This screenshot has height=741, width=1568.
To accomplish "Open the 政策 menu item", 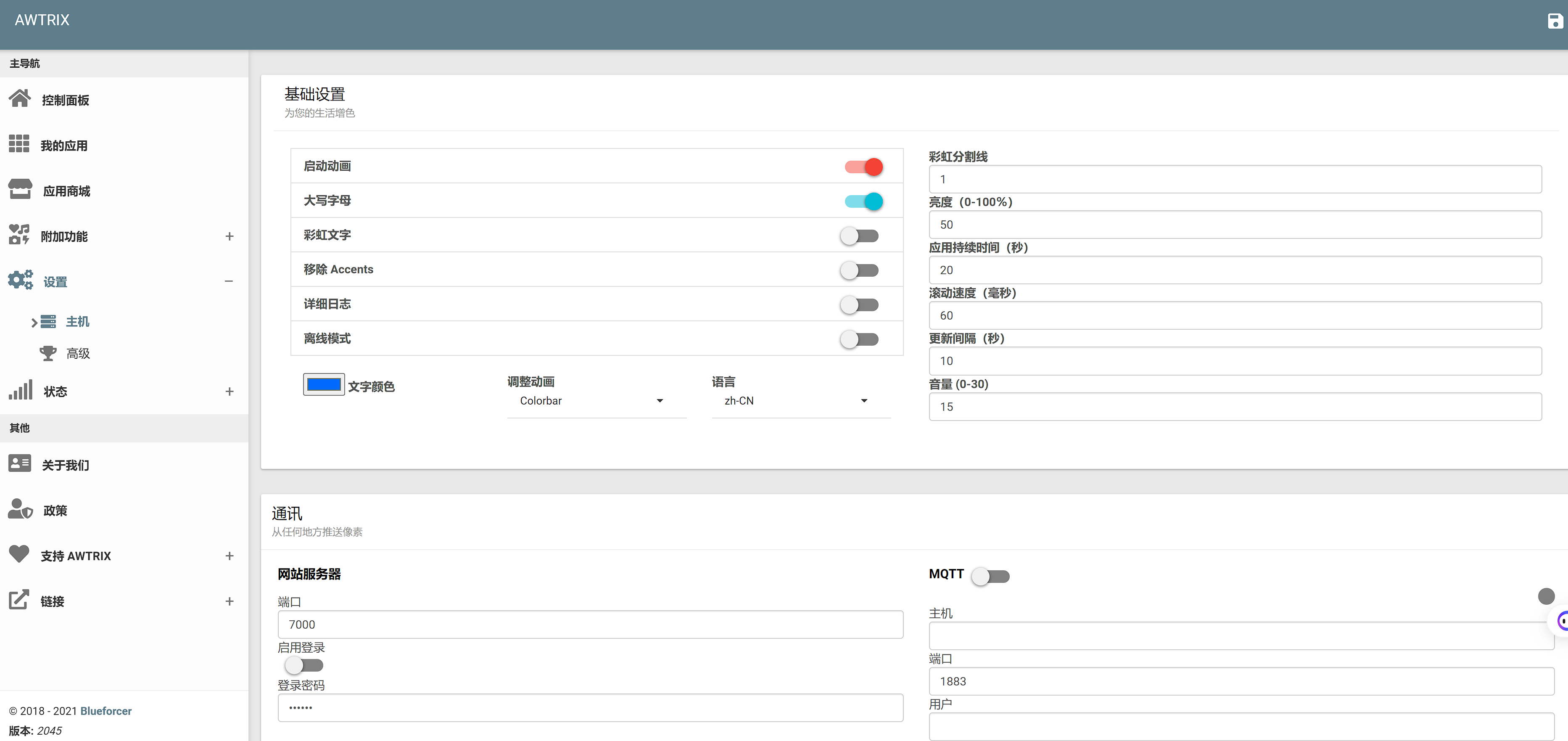I will (55, 510).
